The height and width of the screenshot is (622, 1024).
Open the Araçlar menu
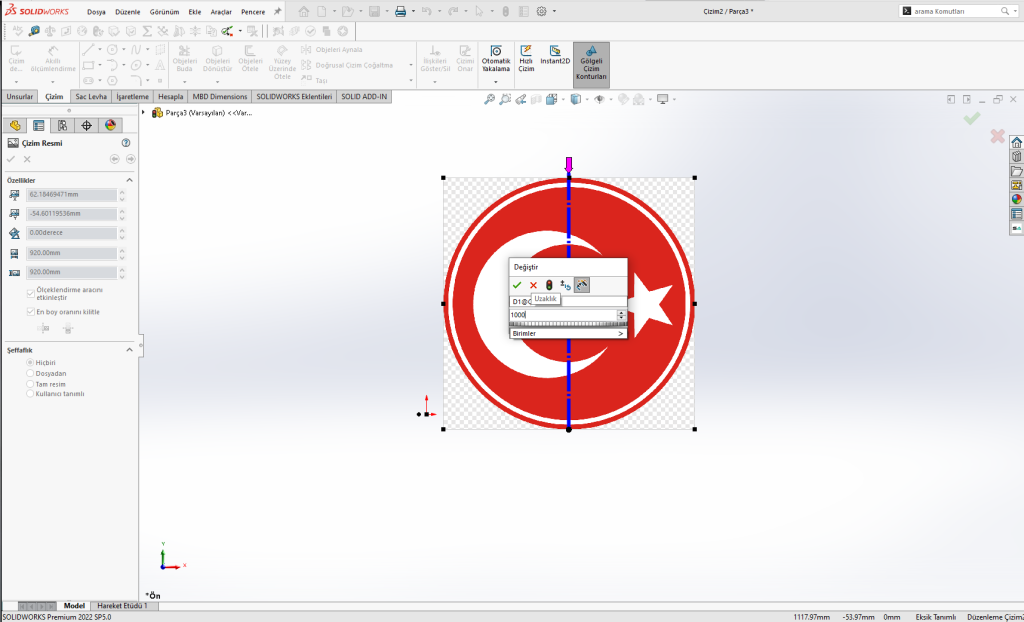click(220, 12)
